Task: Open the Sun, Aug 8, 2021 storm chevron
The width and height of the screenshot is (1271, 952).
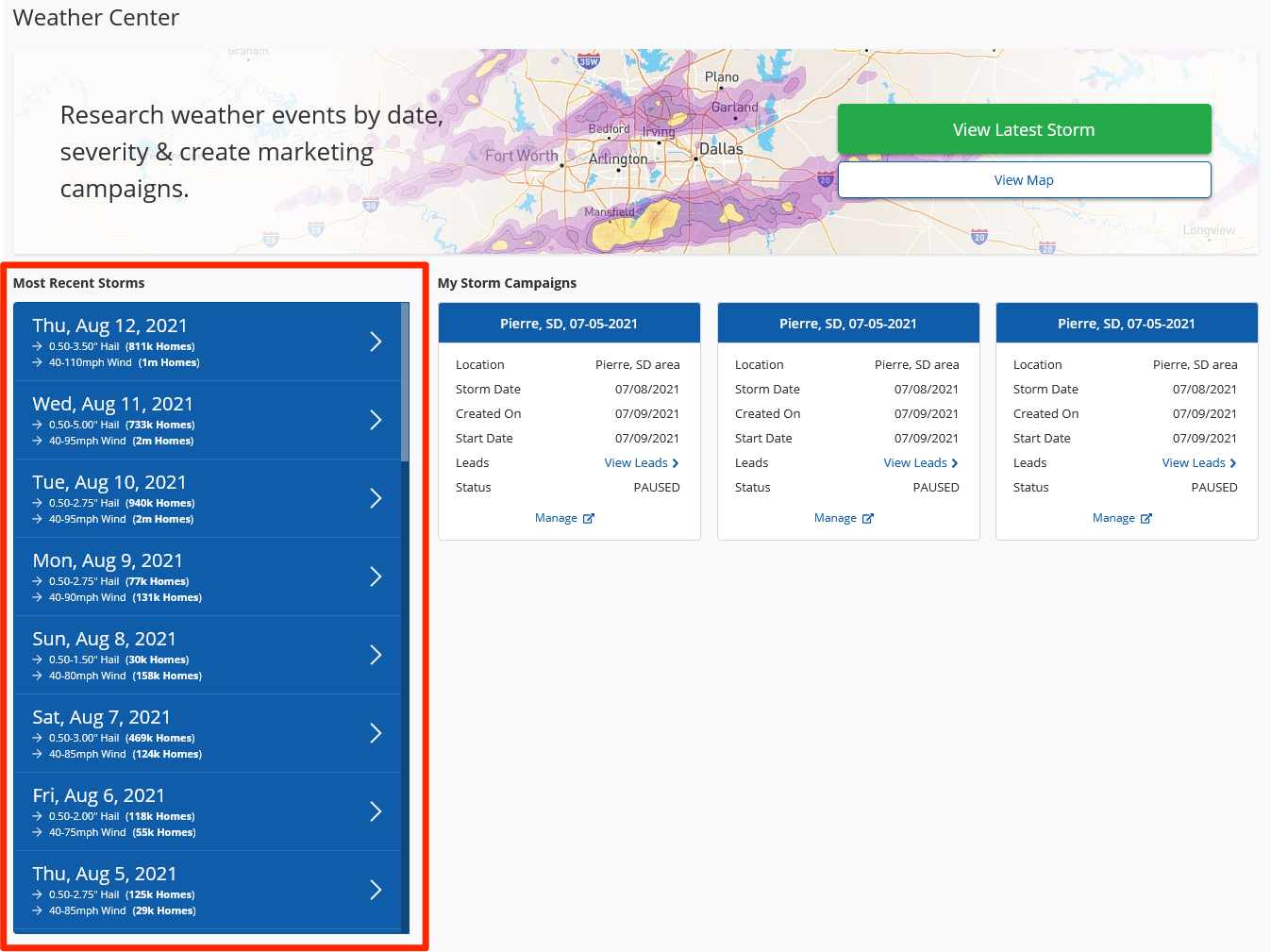Action: coord(376,655)
